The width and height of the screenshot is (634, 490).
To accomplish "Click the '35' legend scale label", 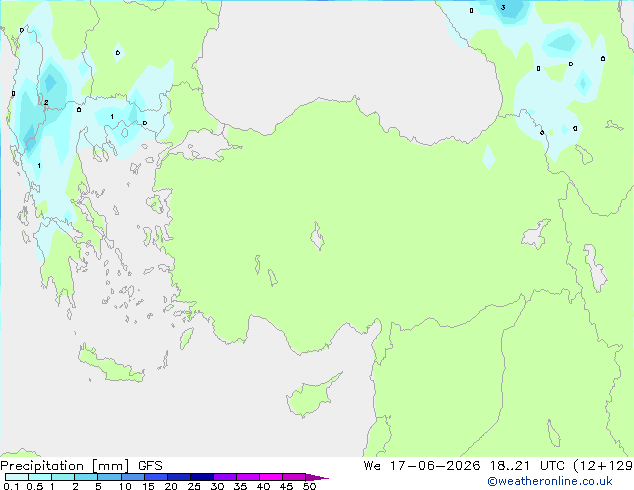I will [240, 486].
